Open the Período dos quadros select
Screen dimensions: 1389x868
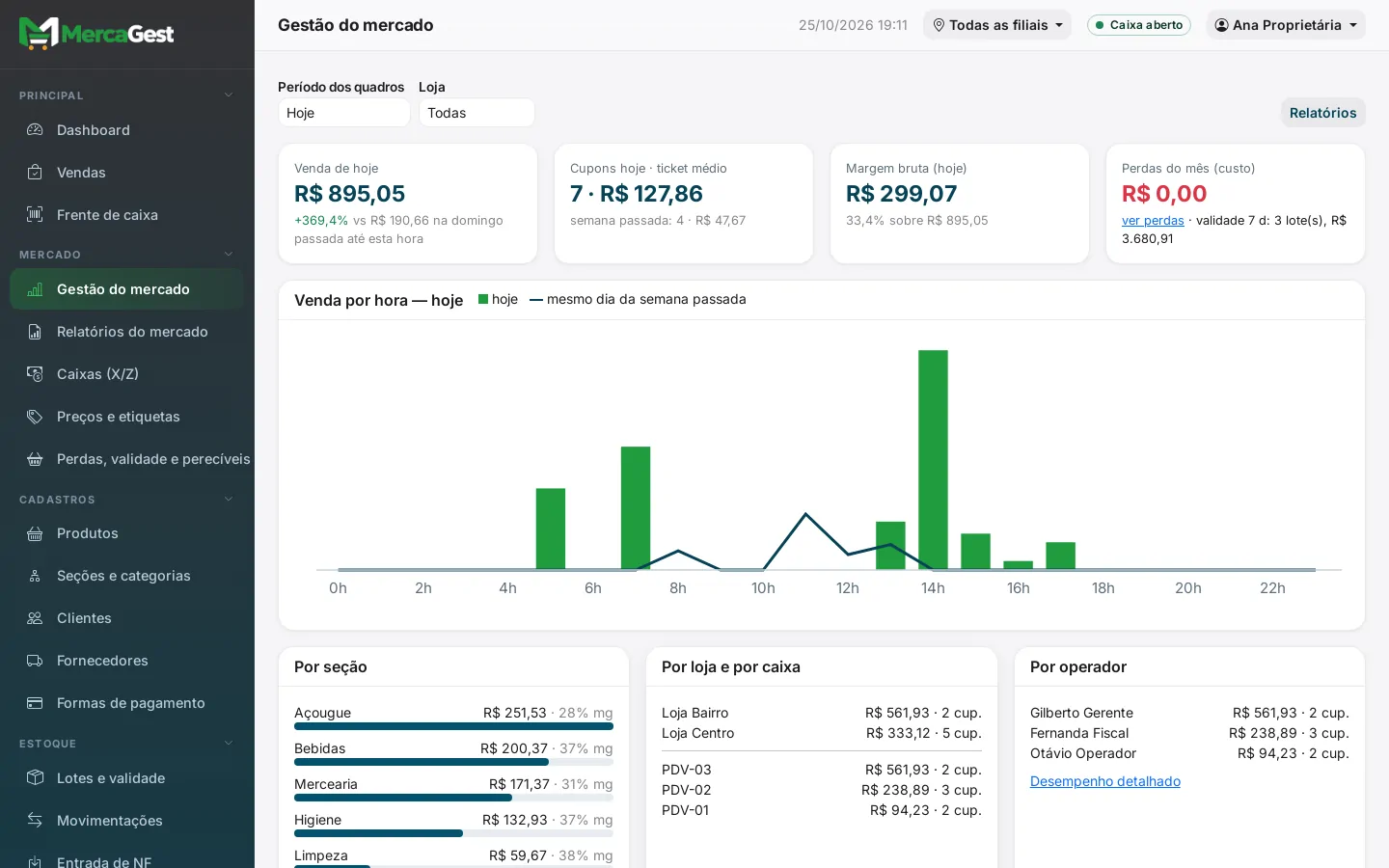click(x=344, y=113)
